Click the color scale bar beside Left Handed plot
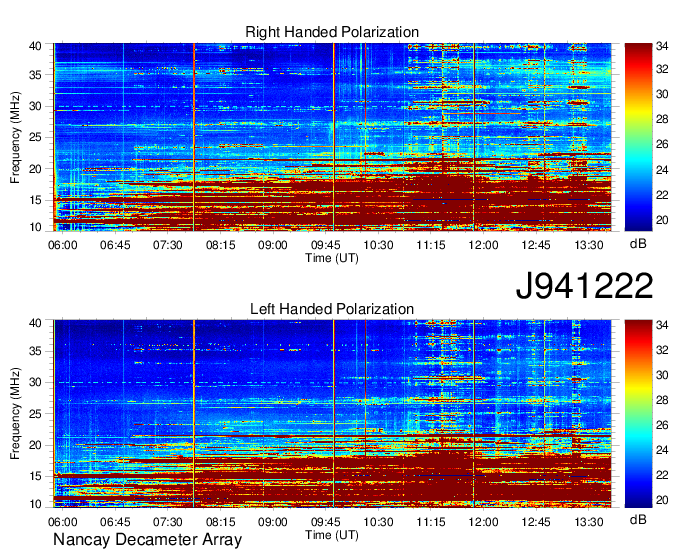Viewport: 680px width, 552px height. (638, 414)
